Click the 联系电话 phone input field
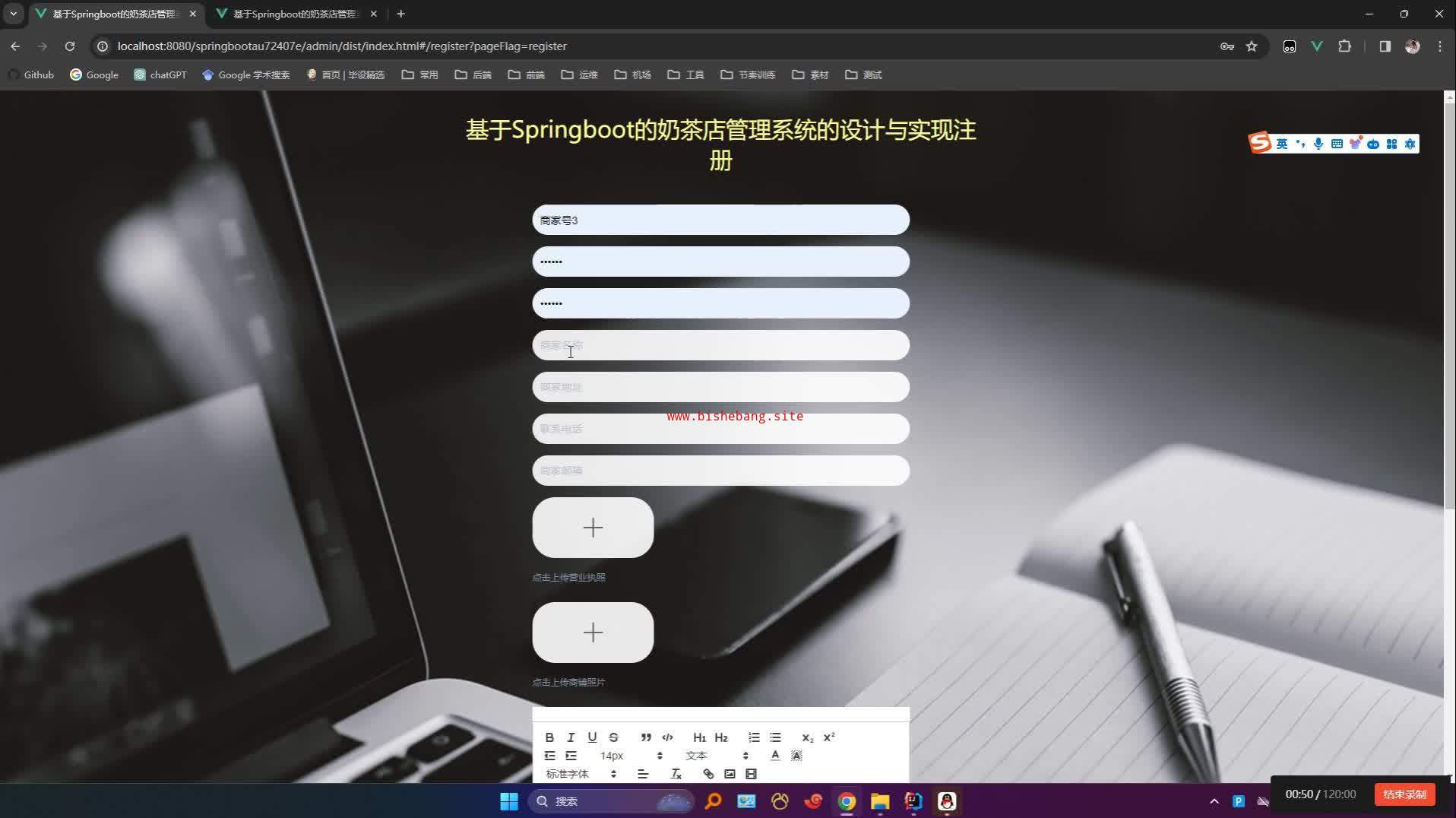The height and width of the screenshot is (818, 1456). 720,429
